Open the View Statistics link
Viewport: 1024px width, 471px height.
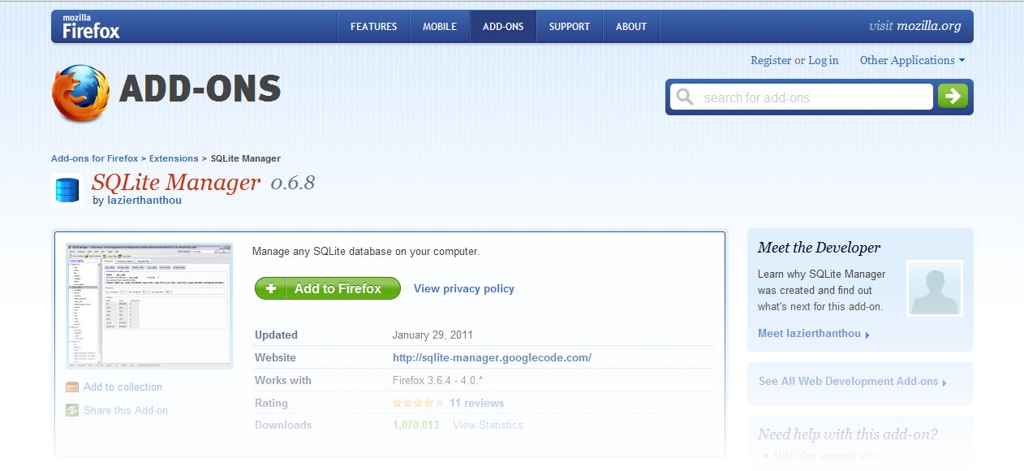(x=488, y=425)
